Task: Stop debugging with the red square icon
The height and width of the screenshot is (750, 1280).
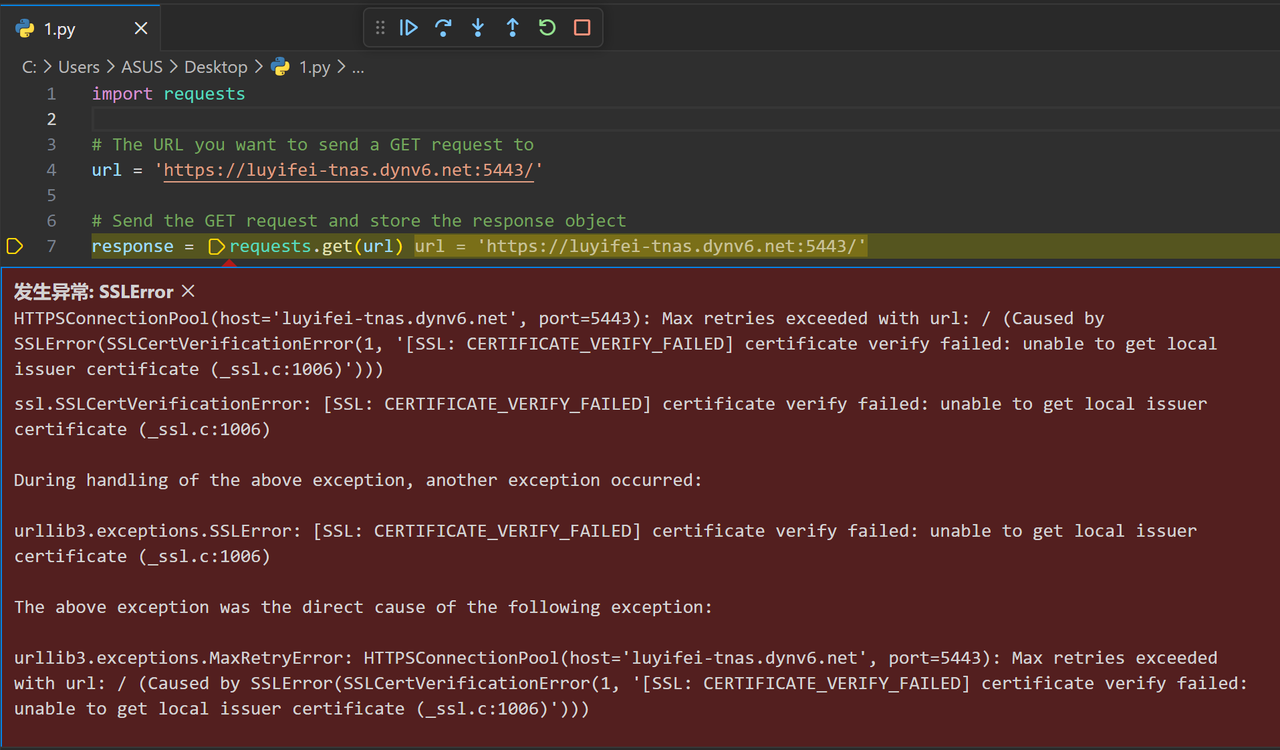Action: pyautogui.click(x=582, y=28)
